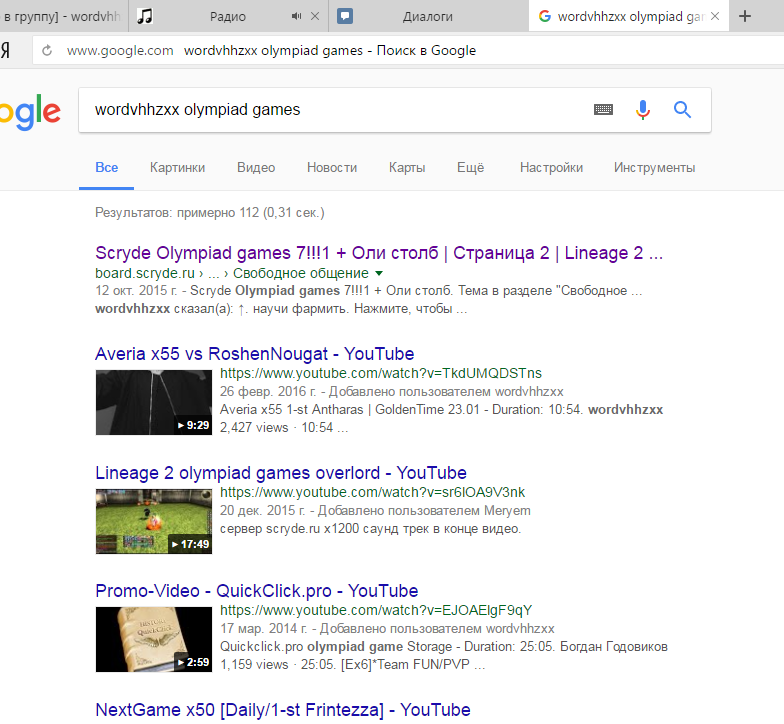
Task: Click inside the Google search input field
Action: pos(330,110)
